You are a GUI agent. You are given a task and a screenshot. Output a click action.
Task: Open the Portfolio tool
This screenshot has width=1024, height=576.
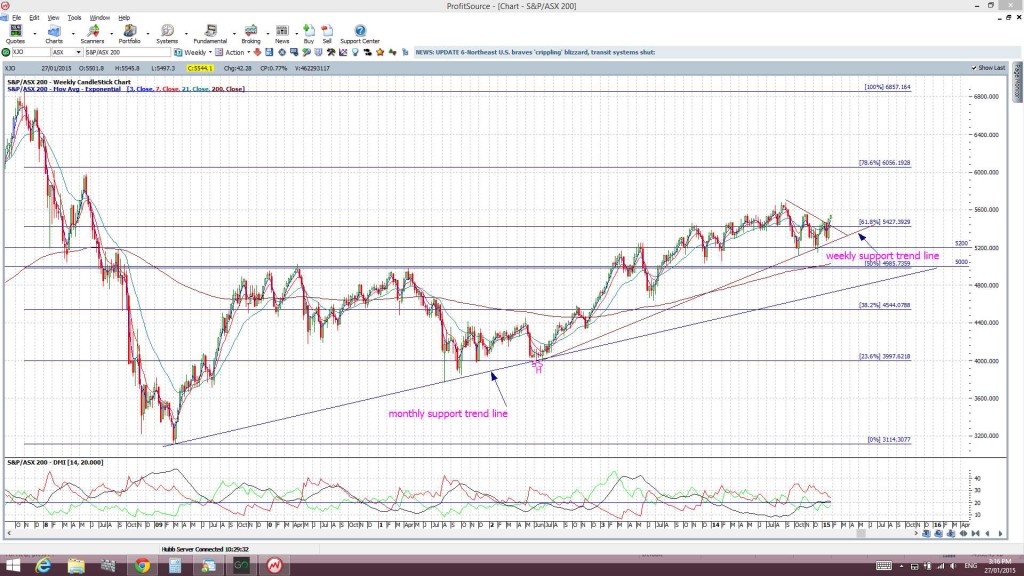pos(129,34)
